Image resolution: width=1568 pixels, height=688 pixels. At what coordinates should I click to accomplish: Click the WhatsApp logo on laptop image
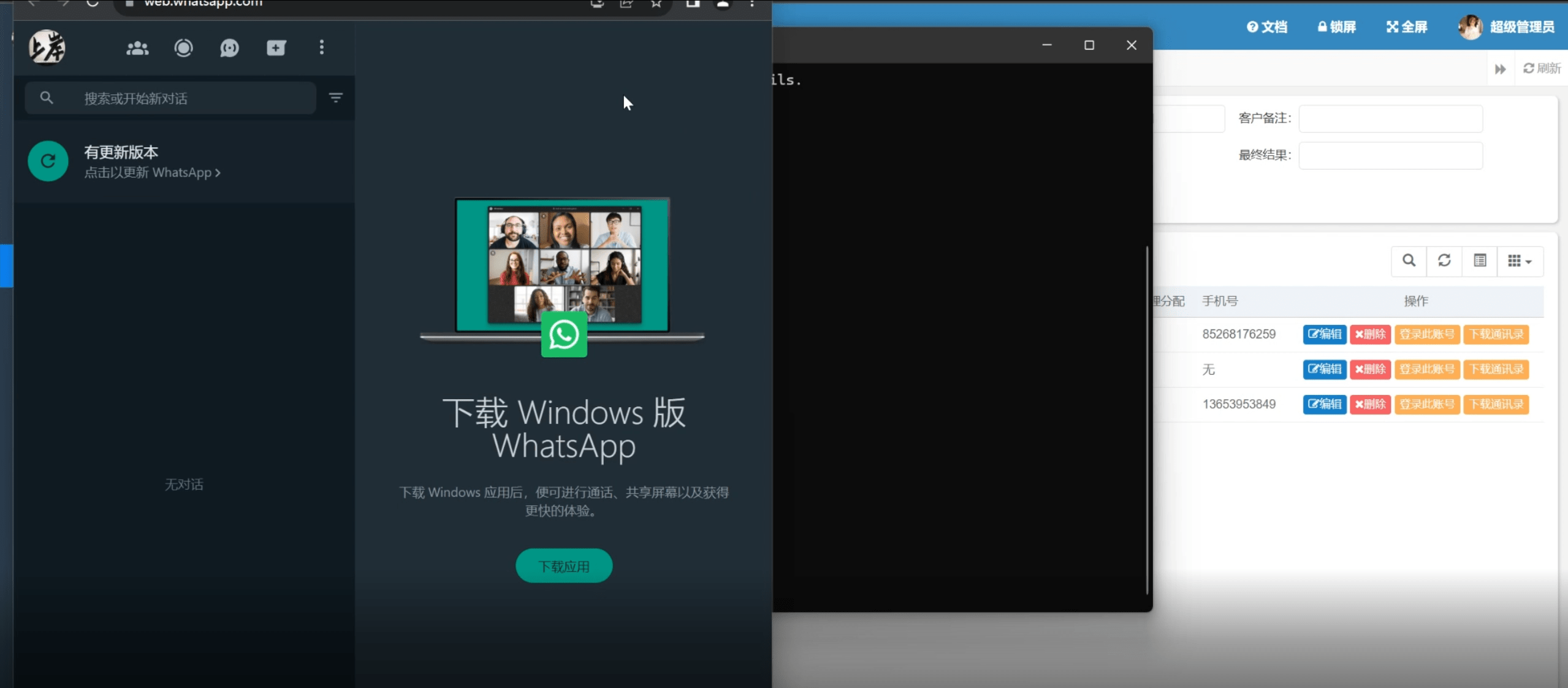pos(564,335)
